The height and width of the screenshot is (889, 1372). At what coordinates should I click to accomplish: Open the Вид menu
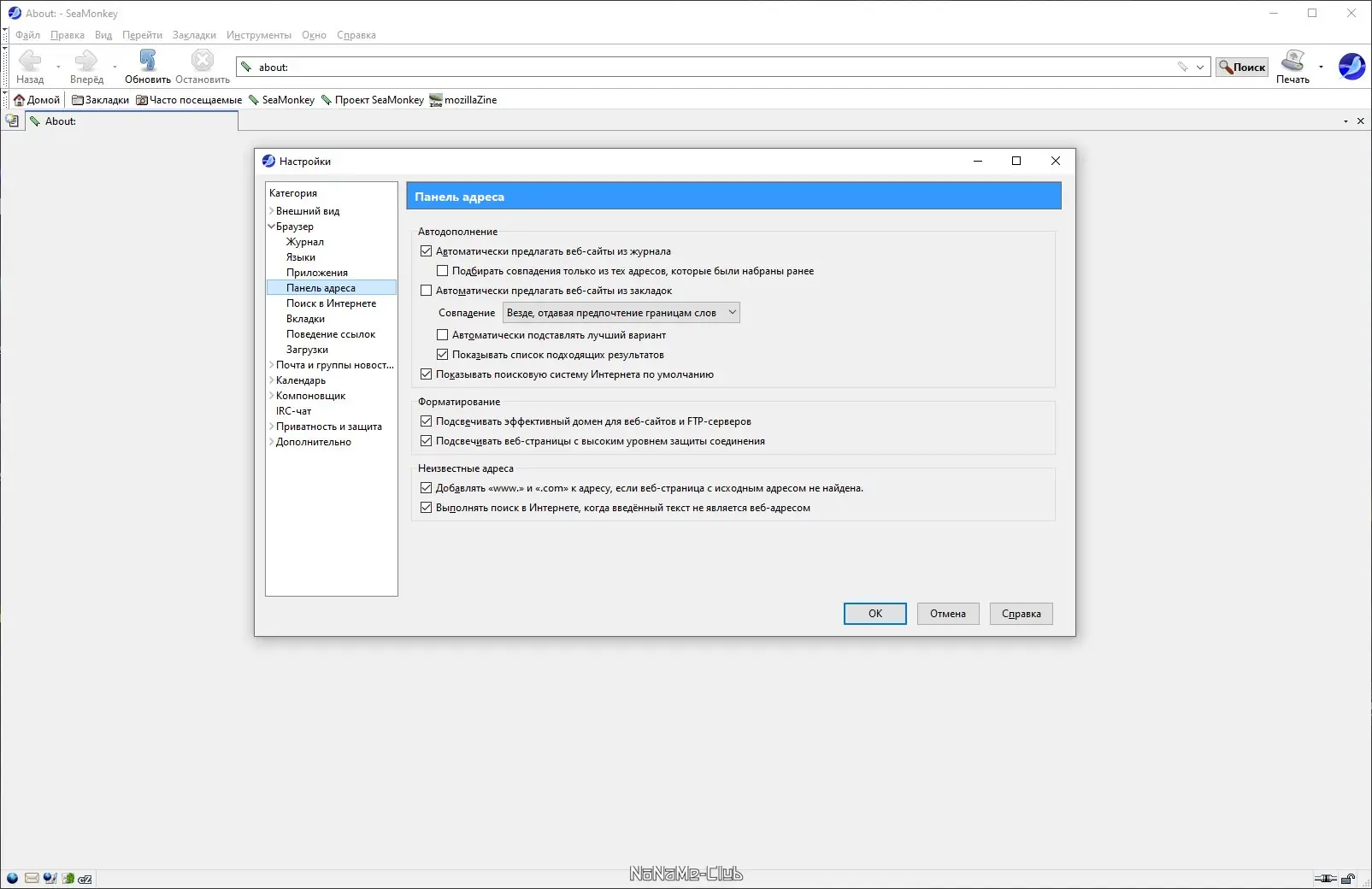(103, 35)
